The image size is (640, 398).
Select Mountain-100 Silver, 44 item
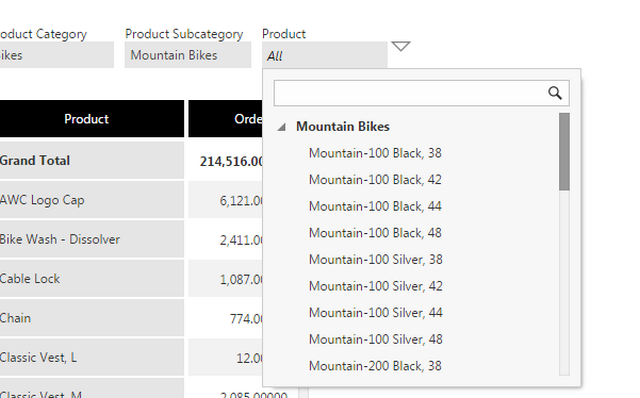click(376, 313)
